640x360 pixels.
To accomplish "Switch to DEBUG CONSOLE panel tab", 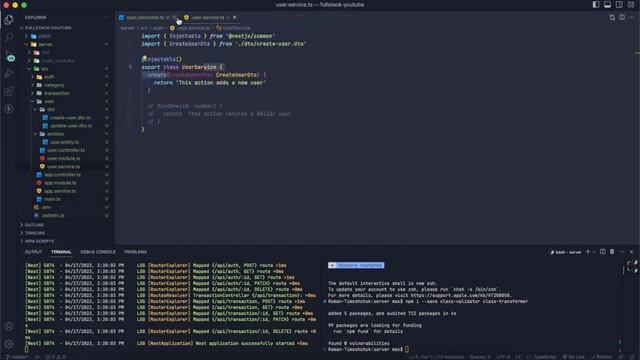I will [98, 252].
